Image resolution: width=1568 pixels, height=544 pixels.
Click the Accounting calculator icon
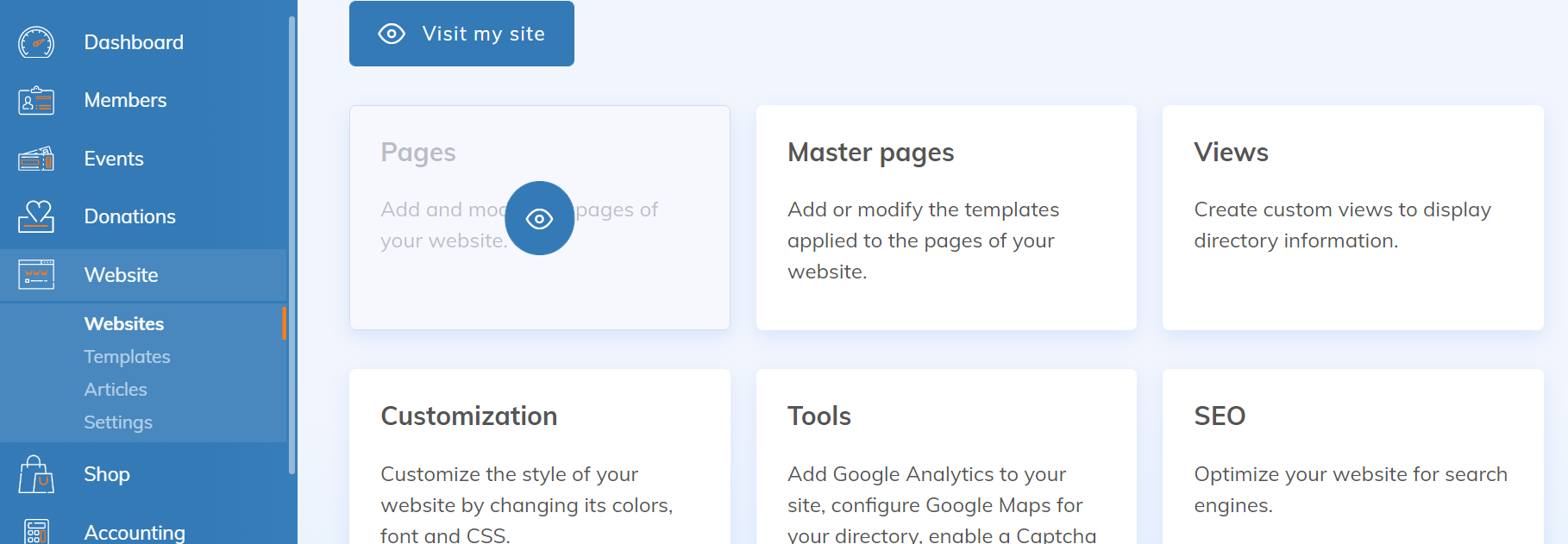36,532
